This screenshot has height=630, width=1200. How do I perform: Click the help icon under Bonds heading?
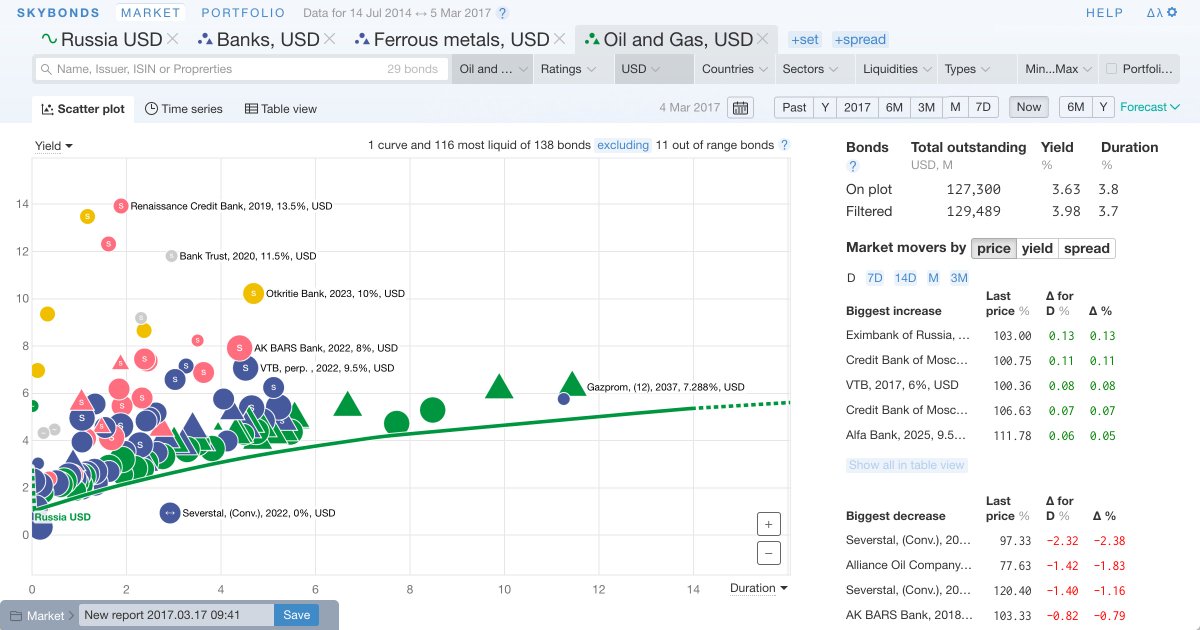(x=853, y=166)
